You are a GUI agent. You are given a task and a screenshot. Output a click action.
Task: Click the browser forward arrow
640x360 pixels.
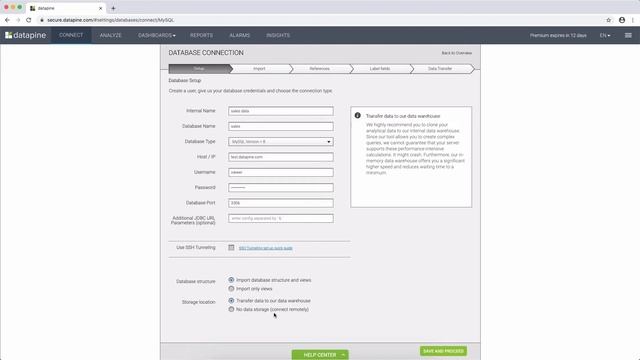coord(18,20)
